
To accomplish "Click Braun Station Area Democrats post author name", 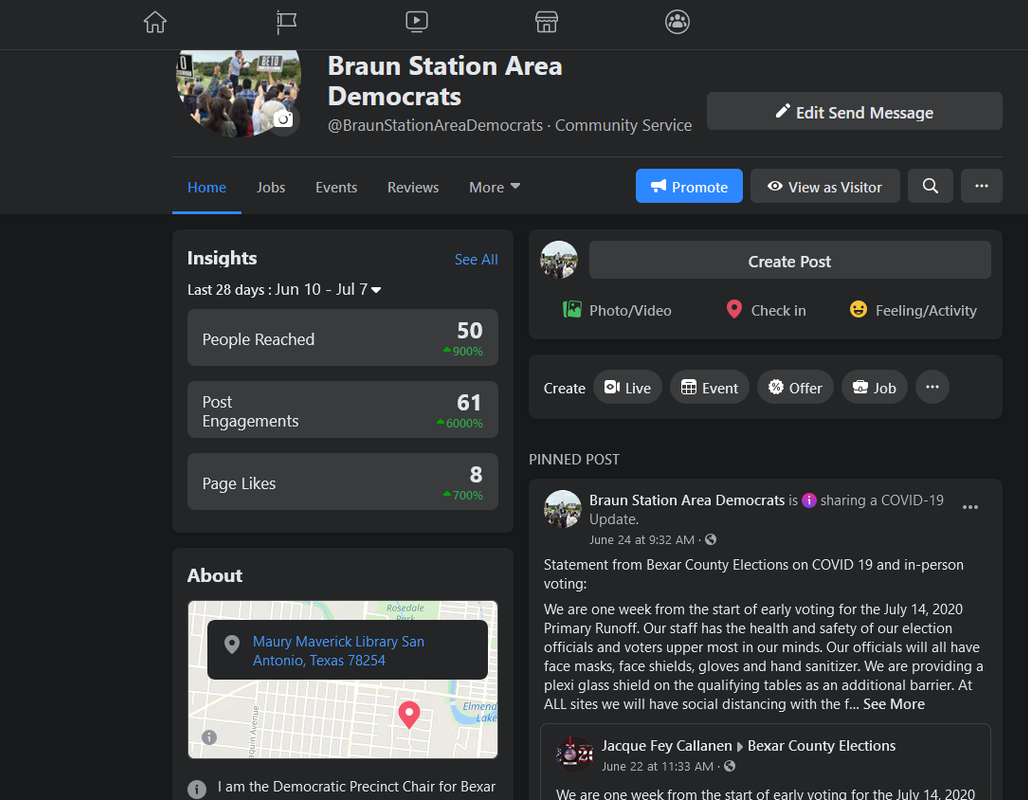I will pos(686,500).
